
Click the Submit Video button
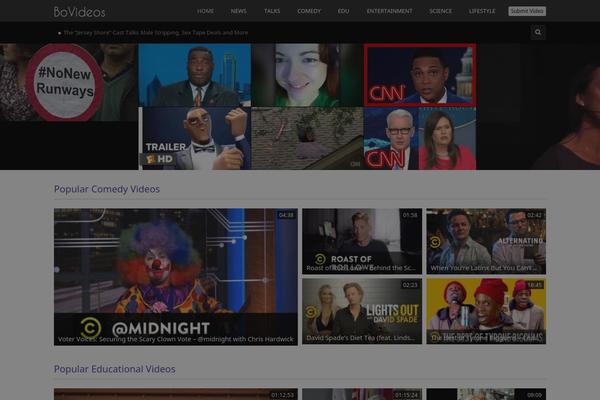coord(527,11)
